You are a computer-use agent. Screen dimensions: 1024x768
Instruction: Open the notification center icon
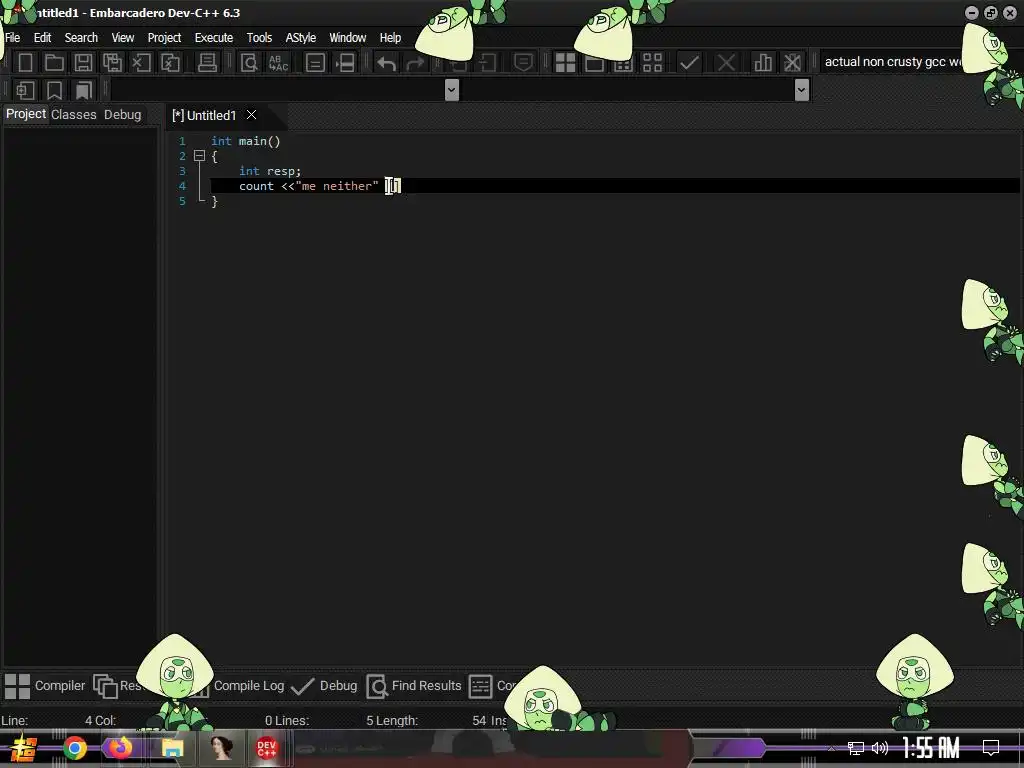point(991,748)
